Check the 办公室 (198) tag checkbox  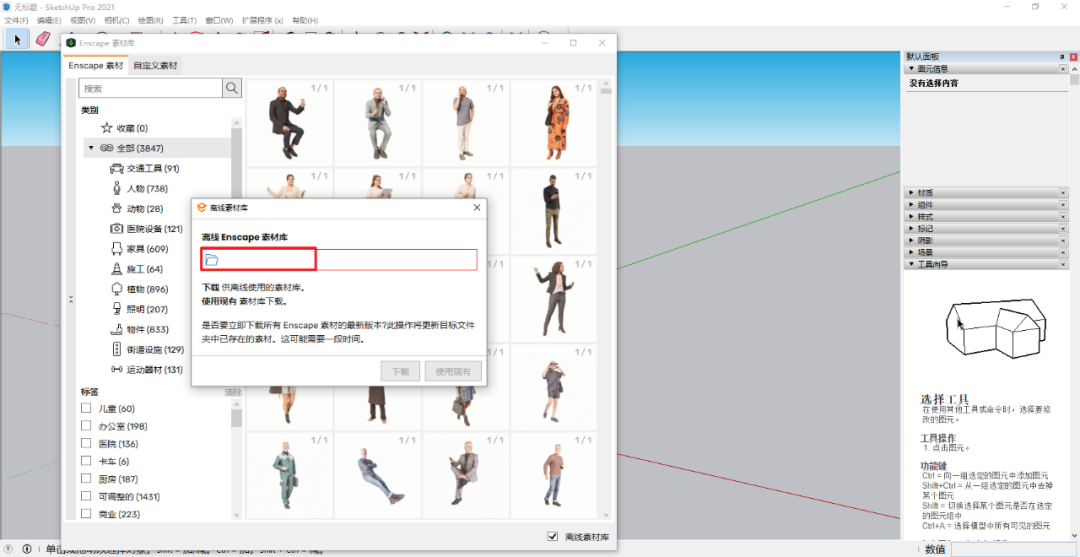(x=86, y=427)
